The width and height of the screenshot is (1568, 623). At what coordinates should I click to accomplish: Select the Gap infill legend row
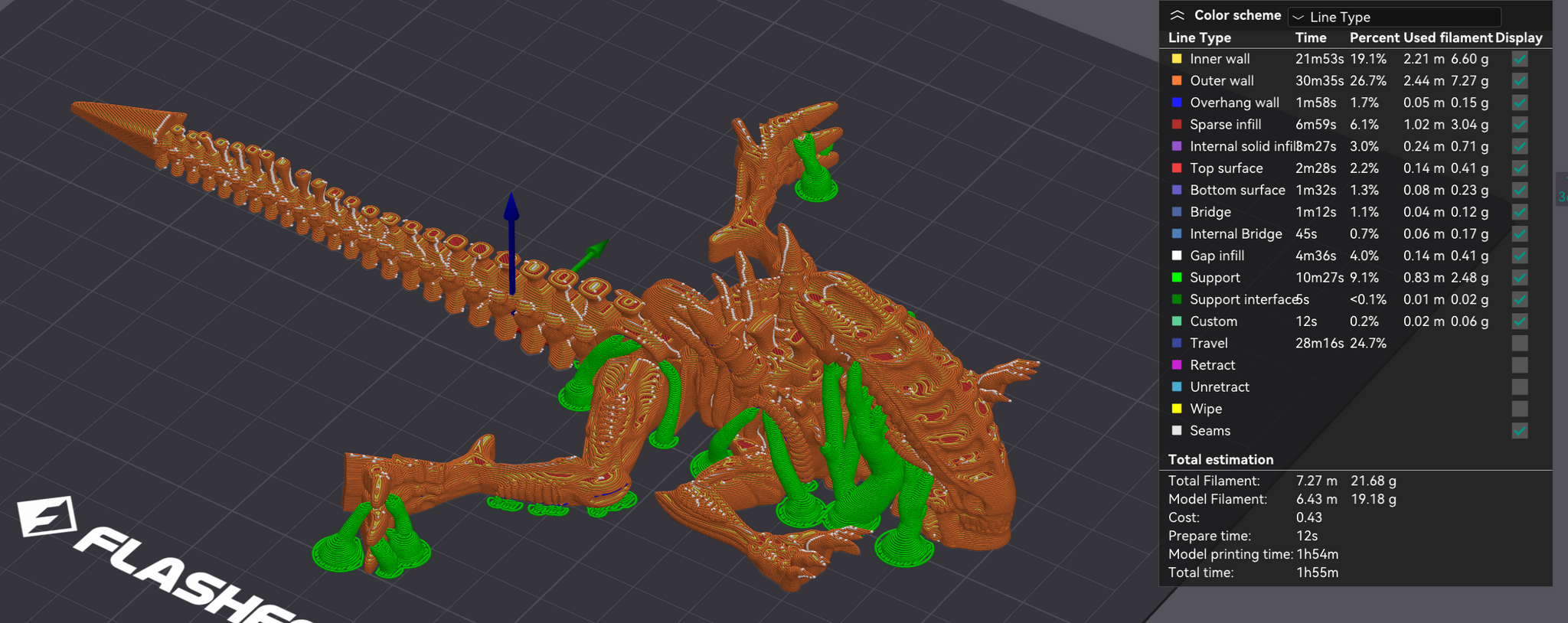[x=1217, y=256]
